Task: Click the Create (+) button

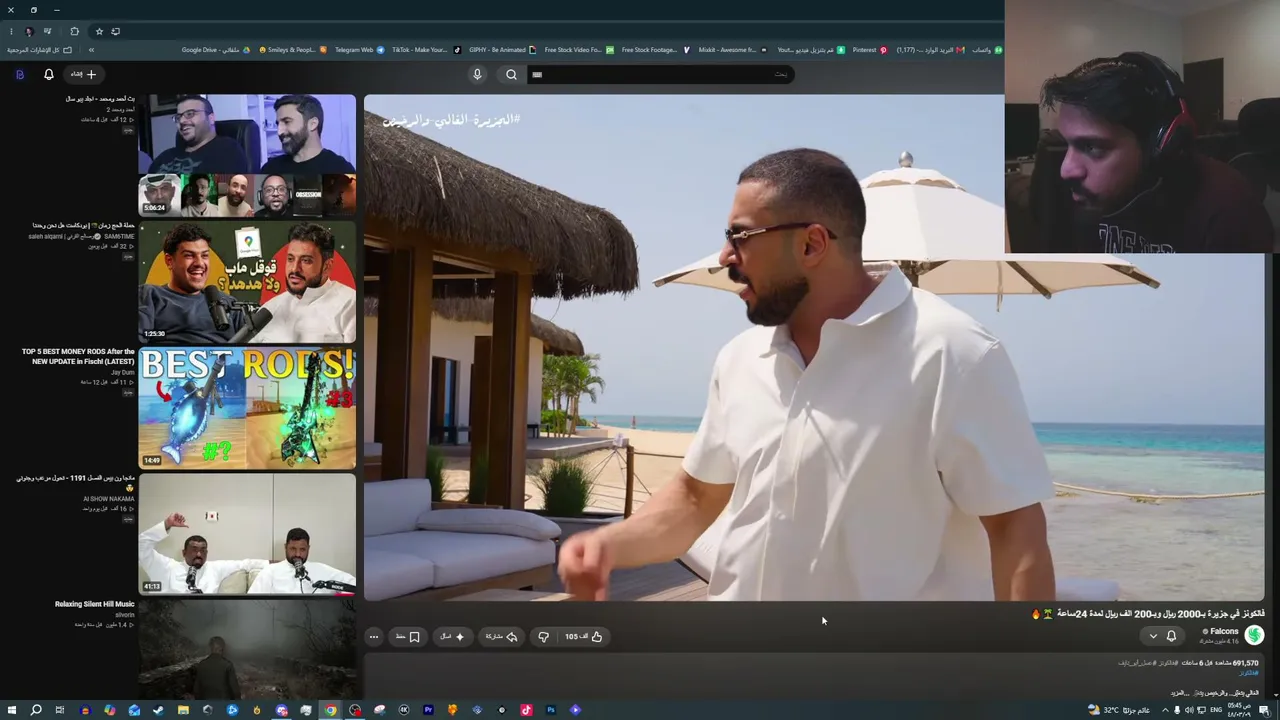Action: point(84,74)
